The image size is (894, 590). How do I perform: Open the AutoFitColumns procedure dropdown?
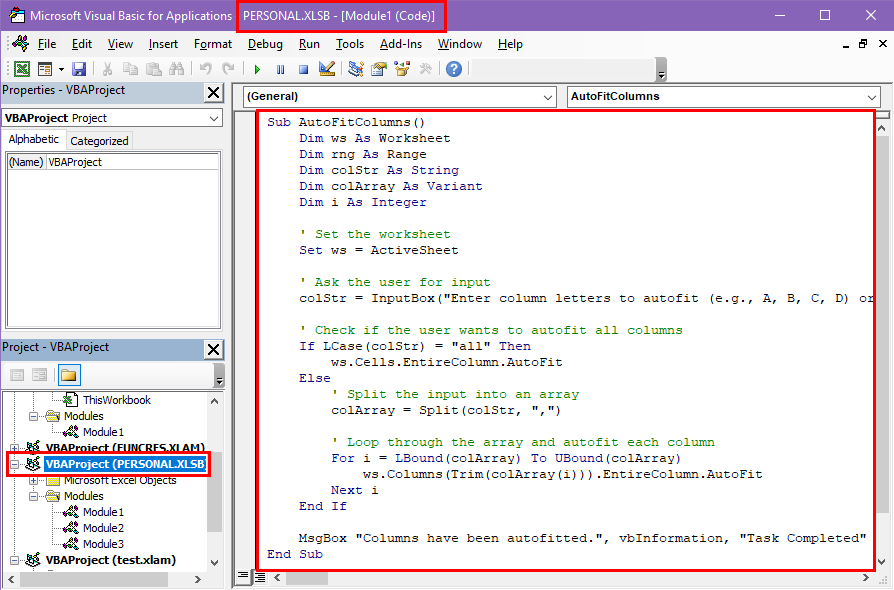tap(871, 97)
